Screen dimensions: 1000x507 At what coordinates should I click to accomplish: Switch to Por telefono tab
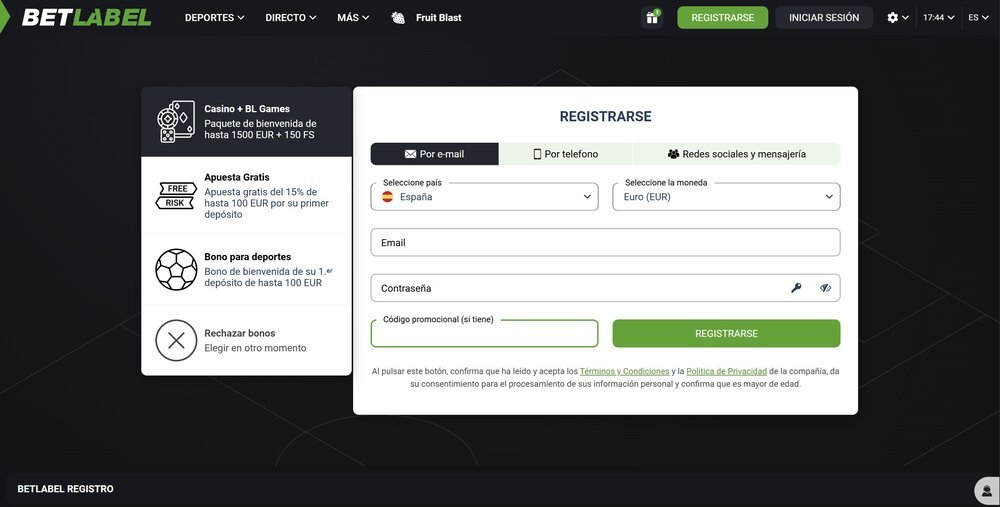(566, 154)
